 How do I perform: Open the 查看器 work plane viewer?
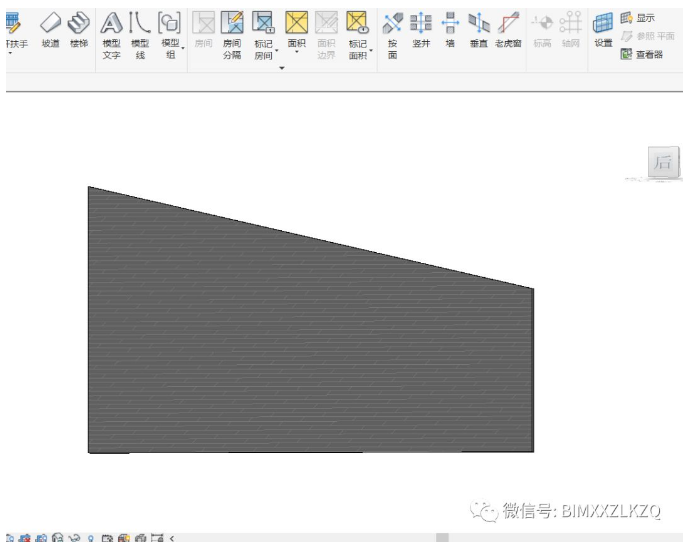pos(641,54)
